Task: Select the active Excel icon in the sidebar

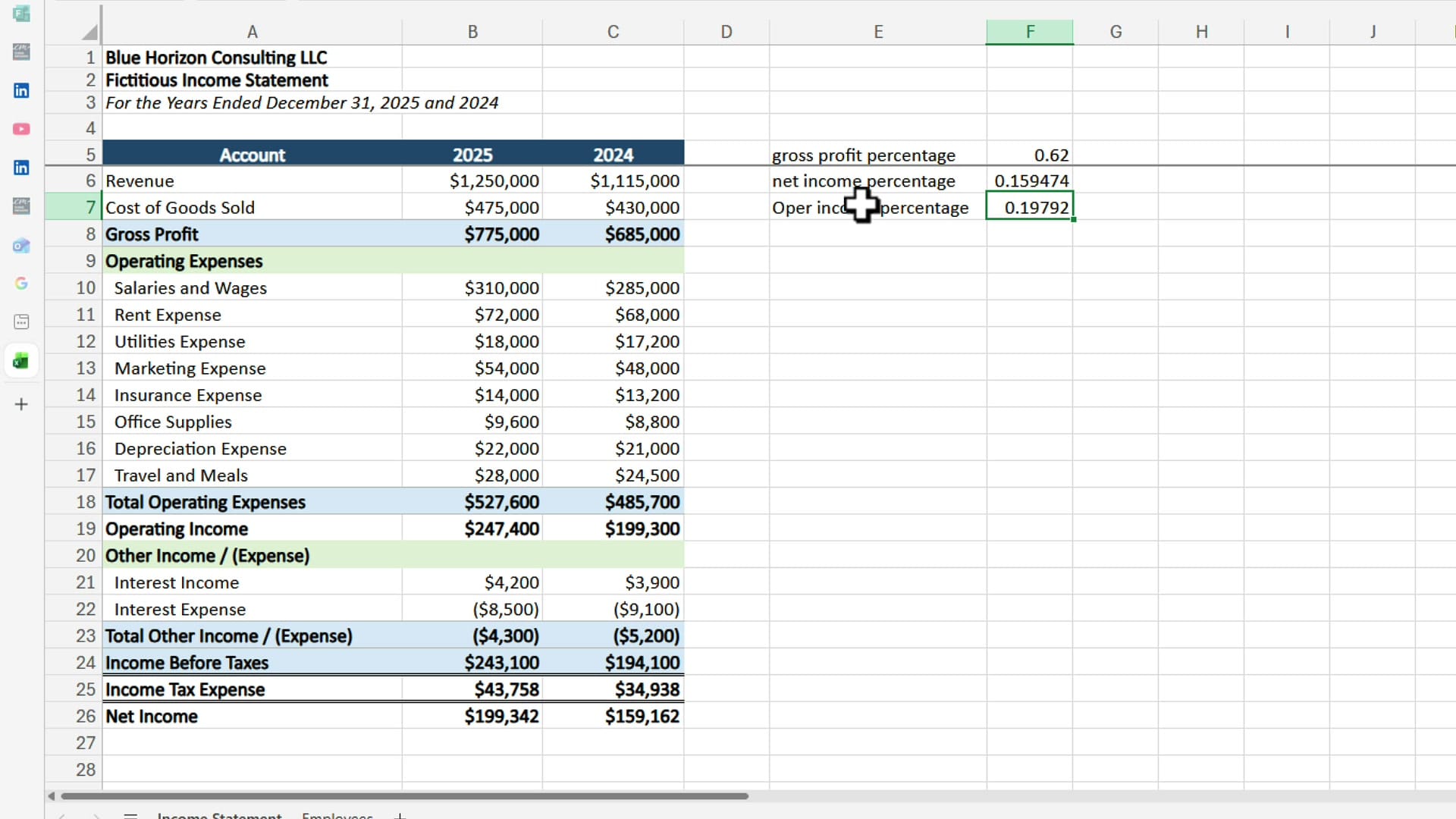Action: tap(21, 361)
